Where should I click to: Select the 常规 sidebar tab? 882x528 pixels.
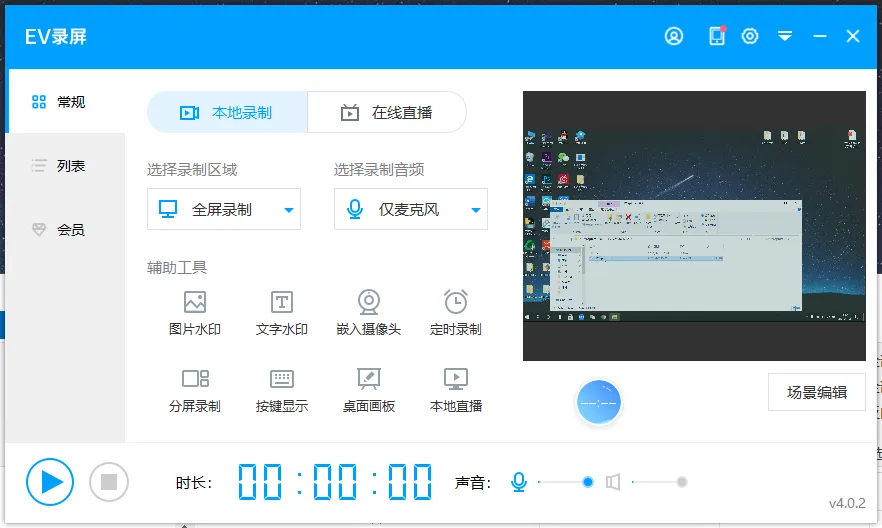65,102
